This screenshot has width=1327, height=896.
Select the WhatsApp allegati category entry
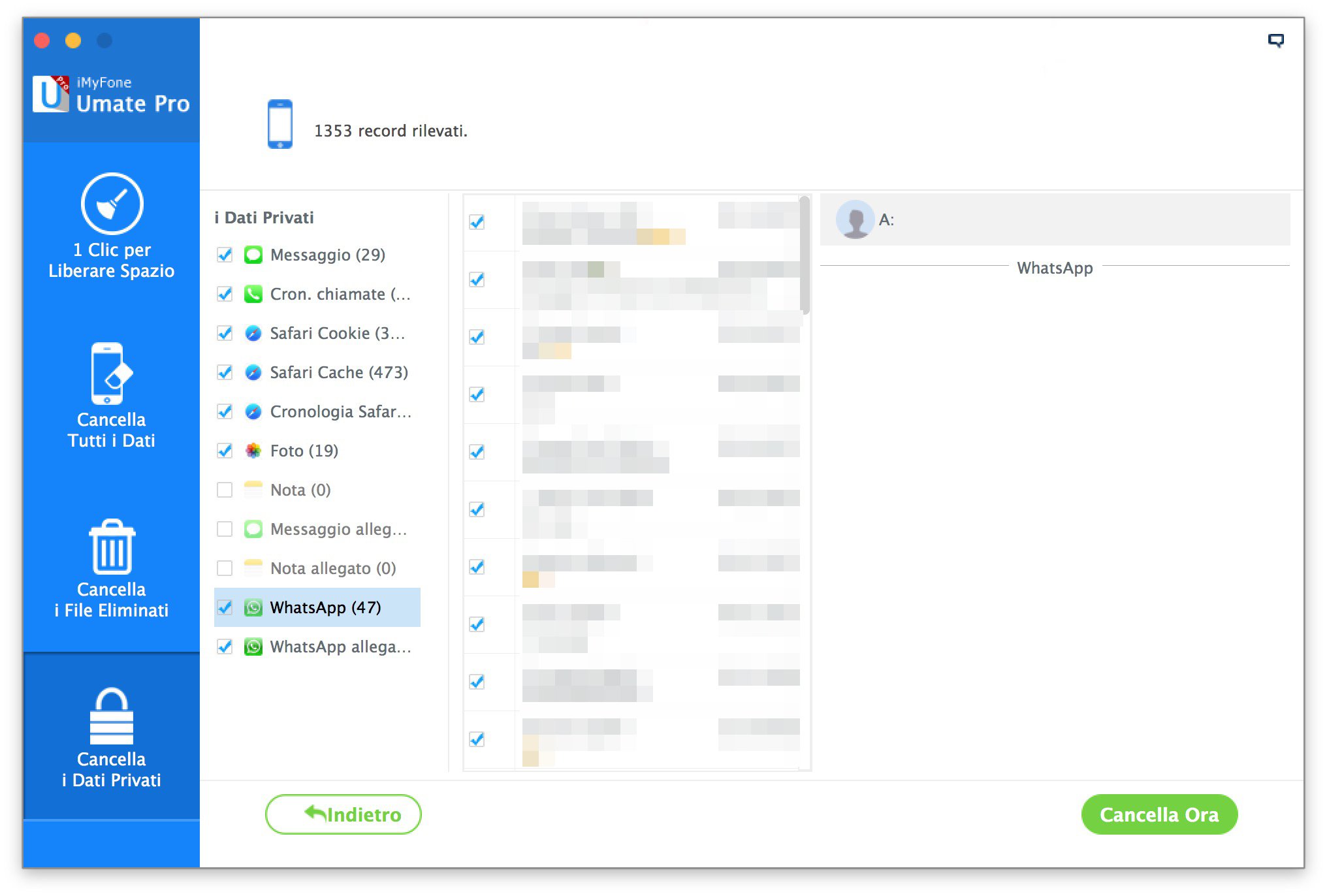pyautogui.click(x=340, y=647)
